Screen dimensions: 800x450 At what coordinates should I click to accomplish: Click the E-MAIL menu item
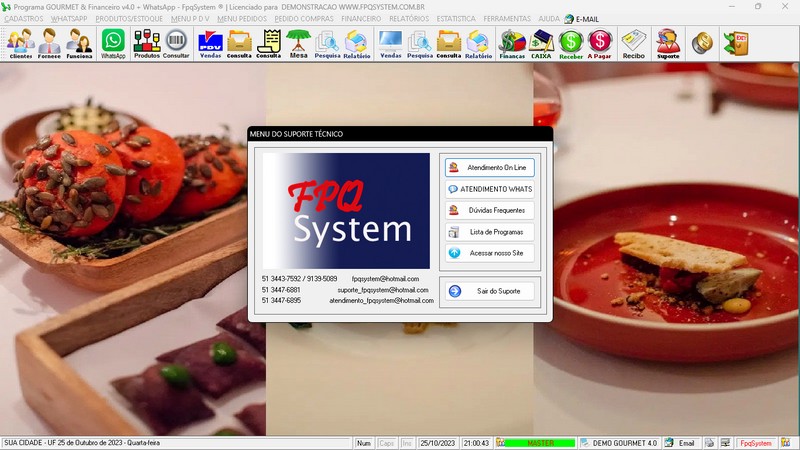(x=582, y=19)
